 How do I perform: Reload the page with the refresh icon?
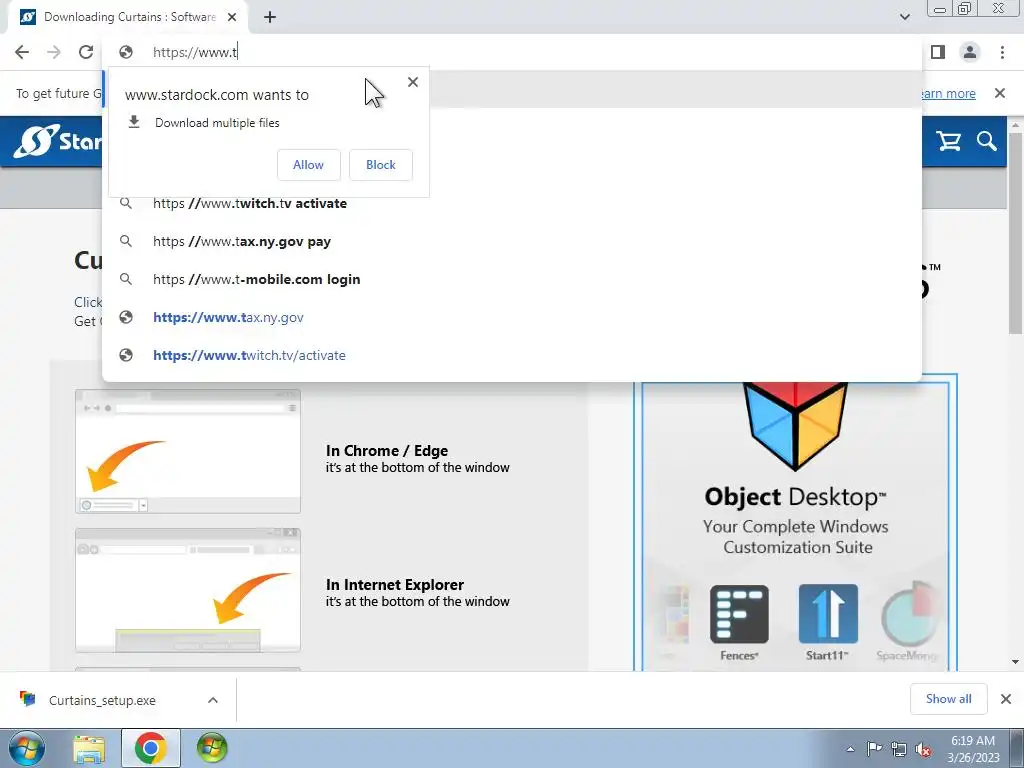[86, 52]
